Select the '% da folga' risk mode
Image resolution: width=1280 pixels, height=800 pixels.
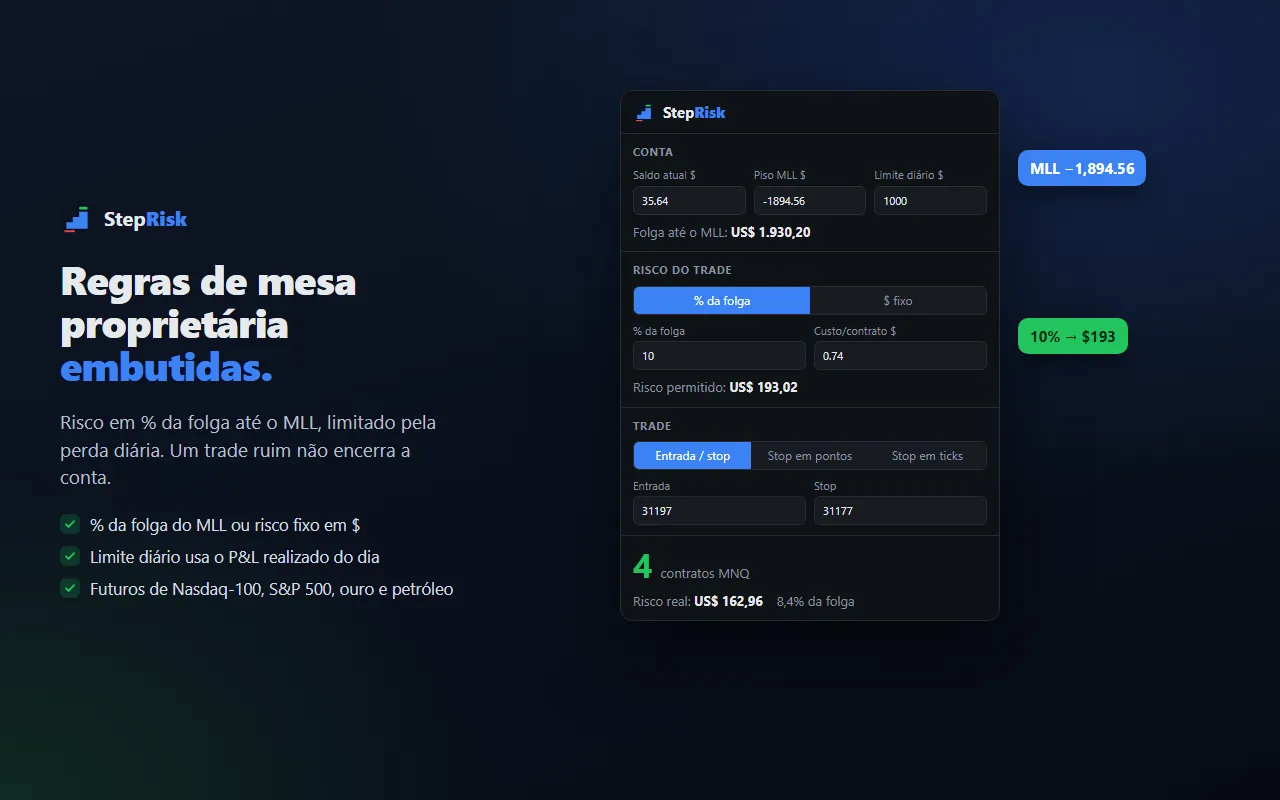[x=722, y=301]
